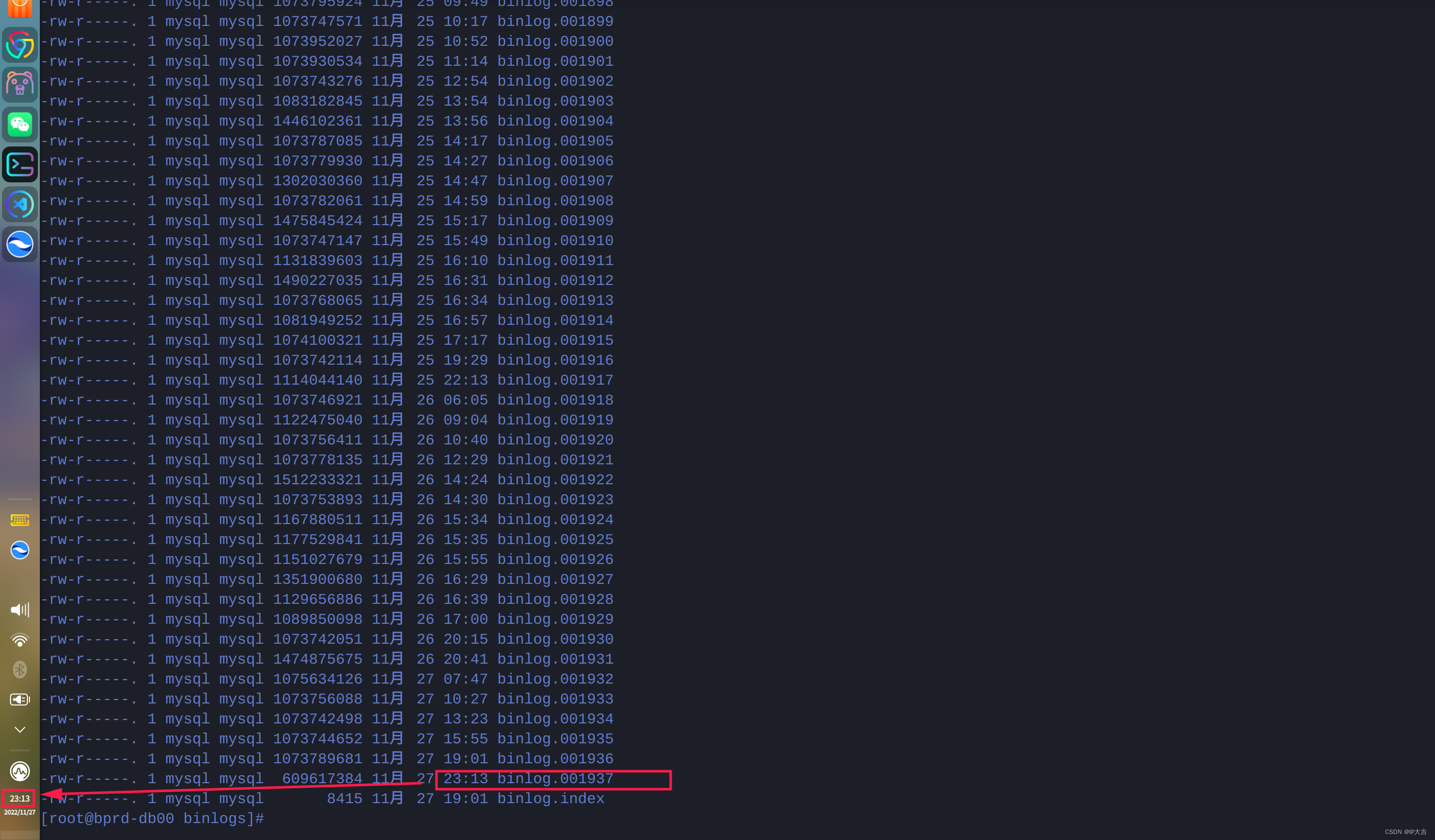Open the battery power status indicator

click(20, 700)
